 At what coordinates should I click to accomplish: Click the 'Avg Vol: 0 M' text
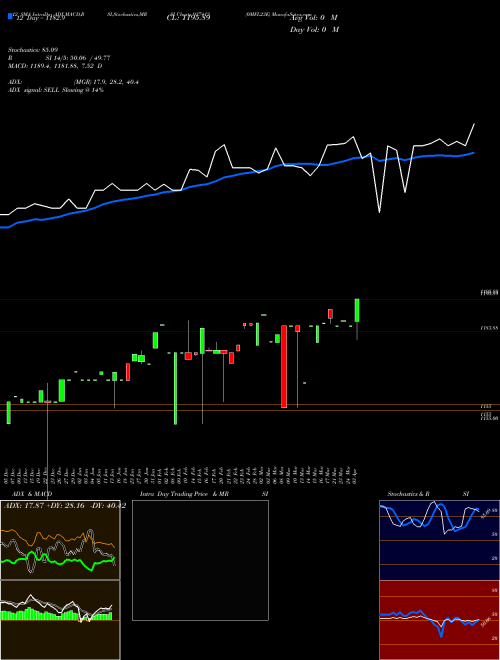point(314,18)
